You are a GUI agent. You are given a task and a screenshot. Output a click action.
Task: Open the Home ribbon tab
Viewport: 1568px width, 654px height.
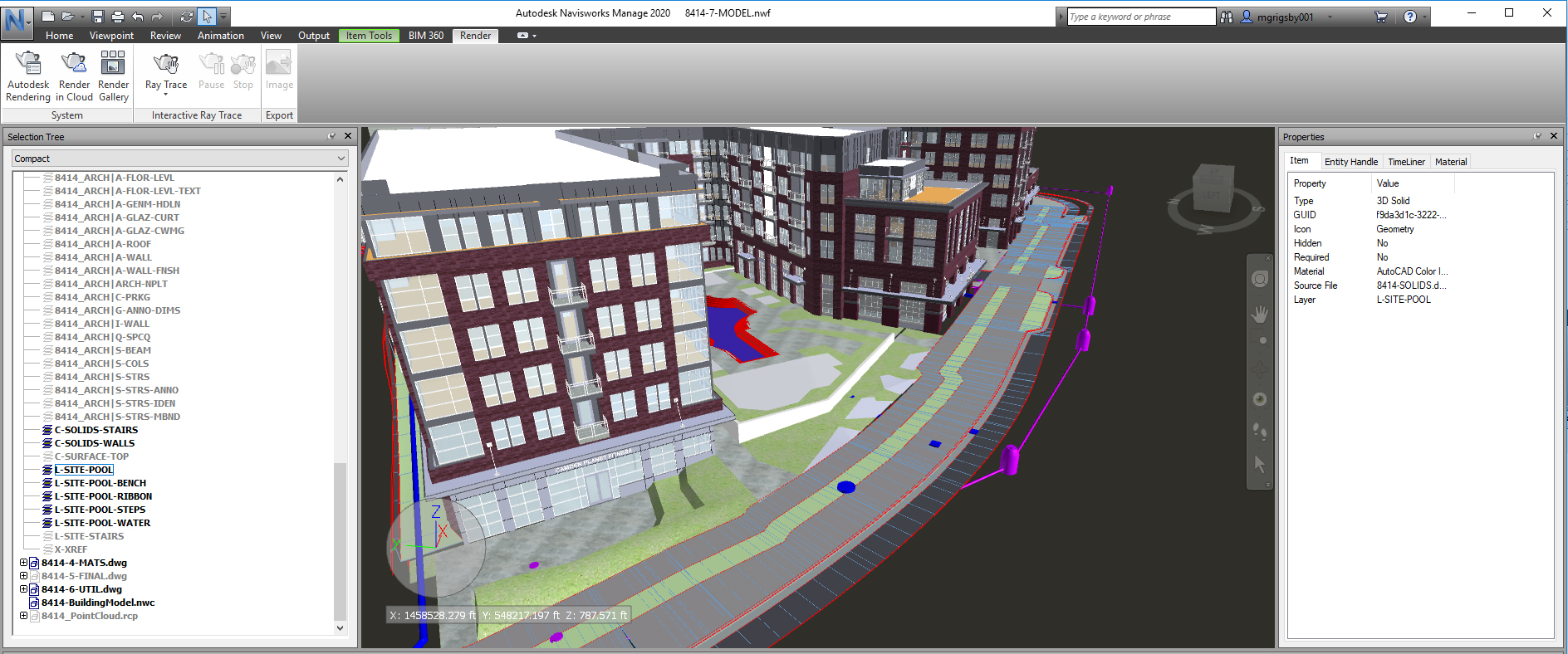coord(59,36)
